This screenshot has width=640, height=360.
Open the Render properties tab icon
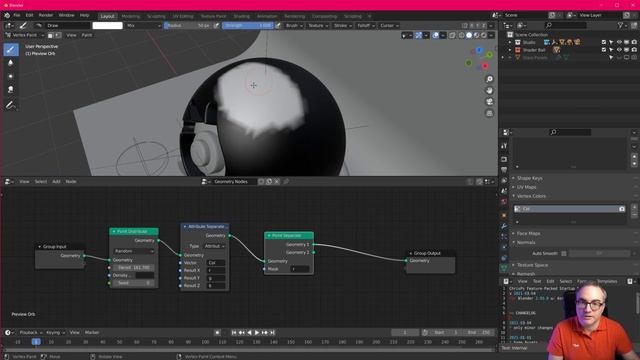tap(504, 159)
